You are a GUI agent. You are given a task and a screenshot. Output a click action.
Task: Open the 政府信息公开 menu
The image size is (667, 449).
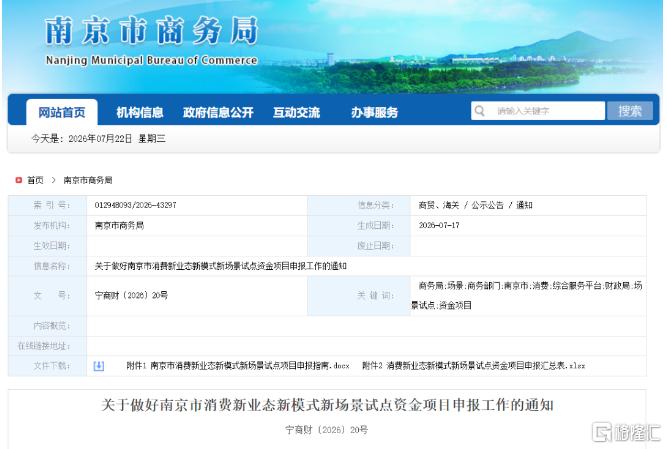(218, 112)
